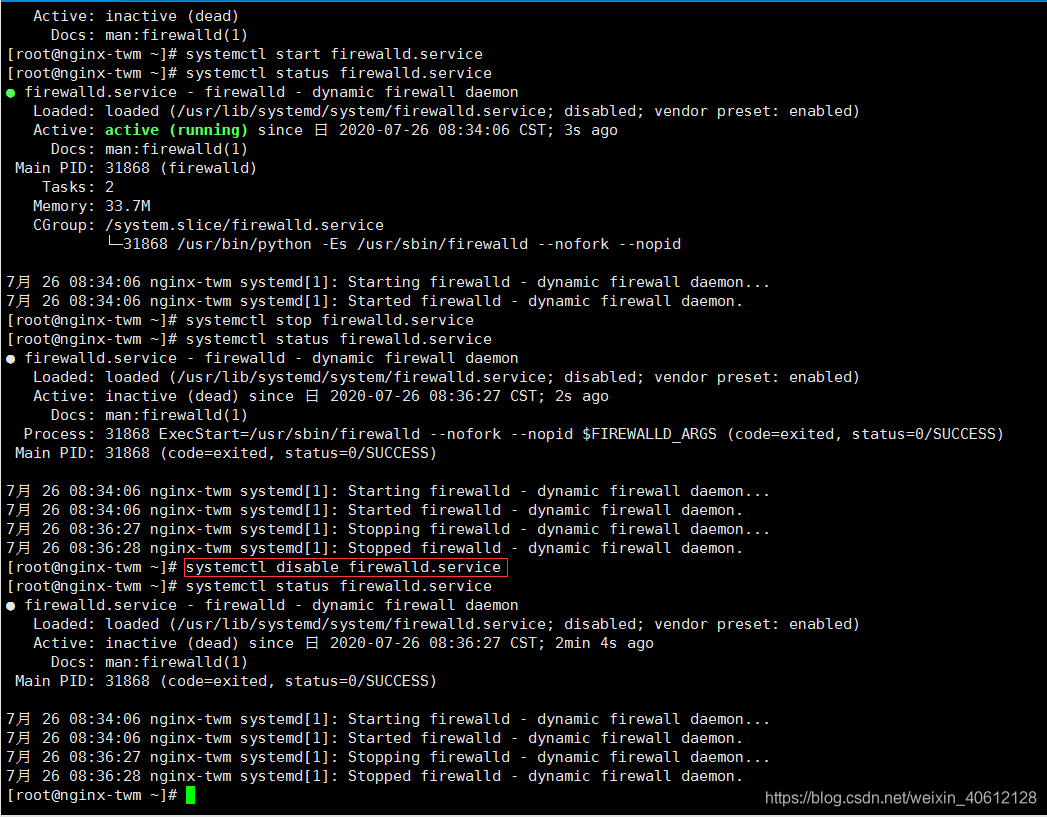The height and width of the screenshot is (817, 1047).
Task: Click the "Process: 31868 ExecStart=" line
Action: pos(513,435)
